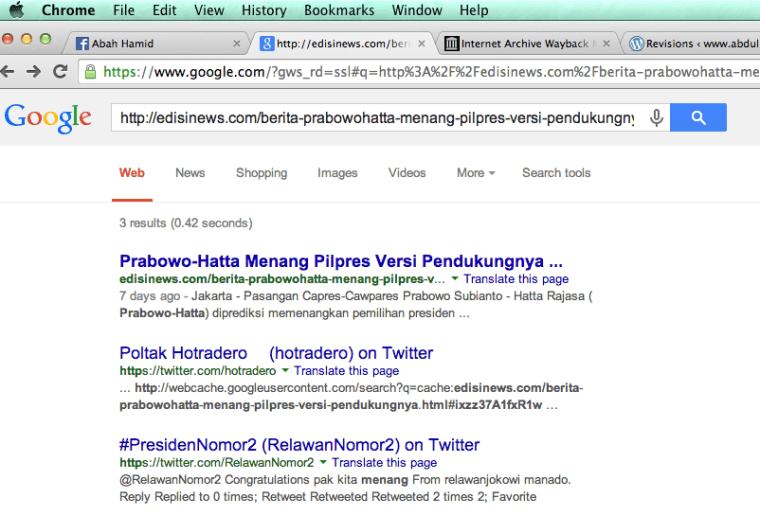Screen dimensions: 760x516
Task: Click the '3 results (0.42 seconds)' text
Action: [x=186, y=223]
